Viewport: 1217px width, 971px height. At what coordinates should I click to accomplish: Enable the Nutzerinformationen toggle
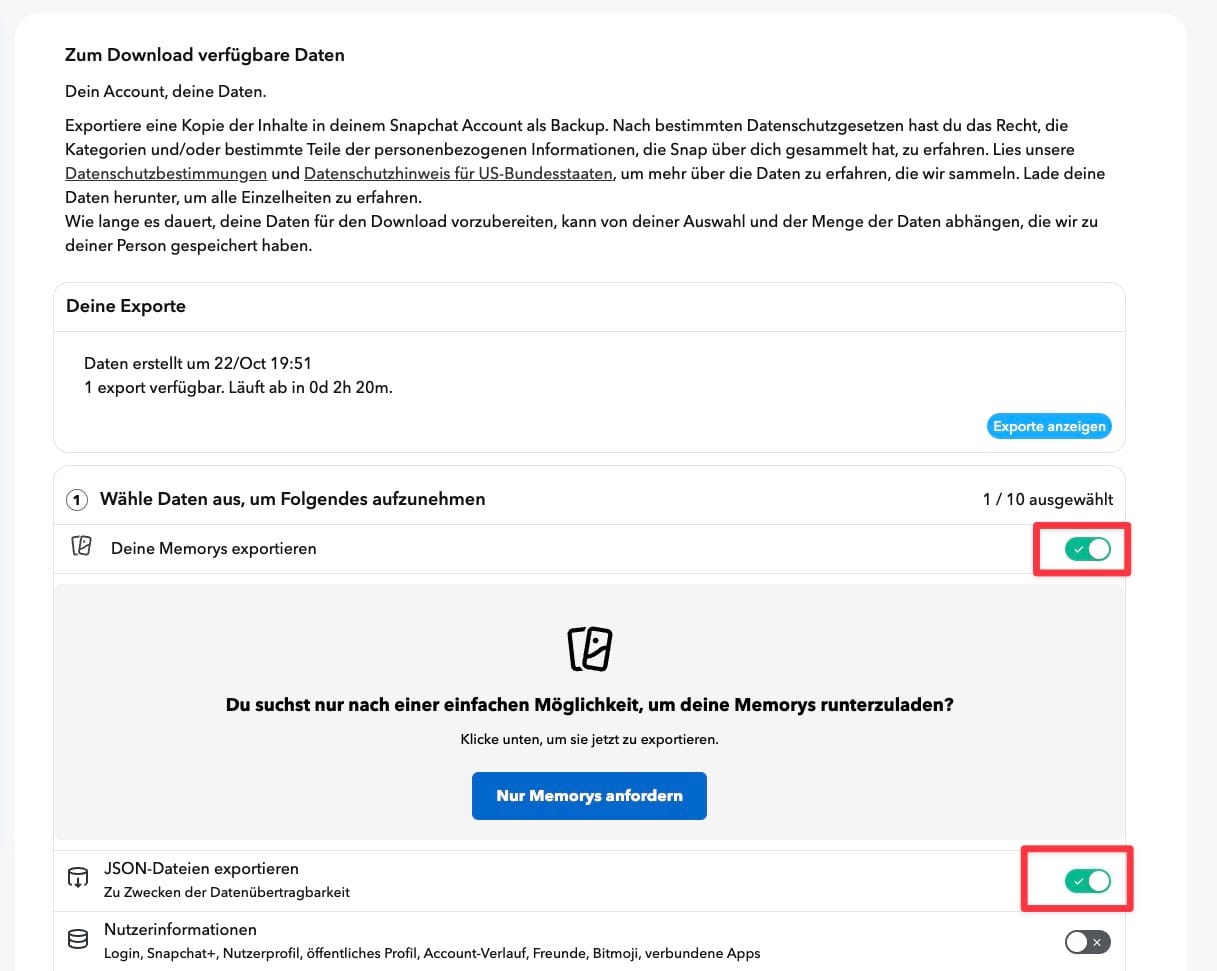click(x=1087, y=942)
